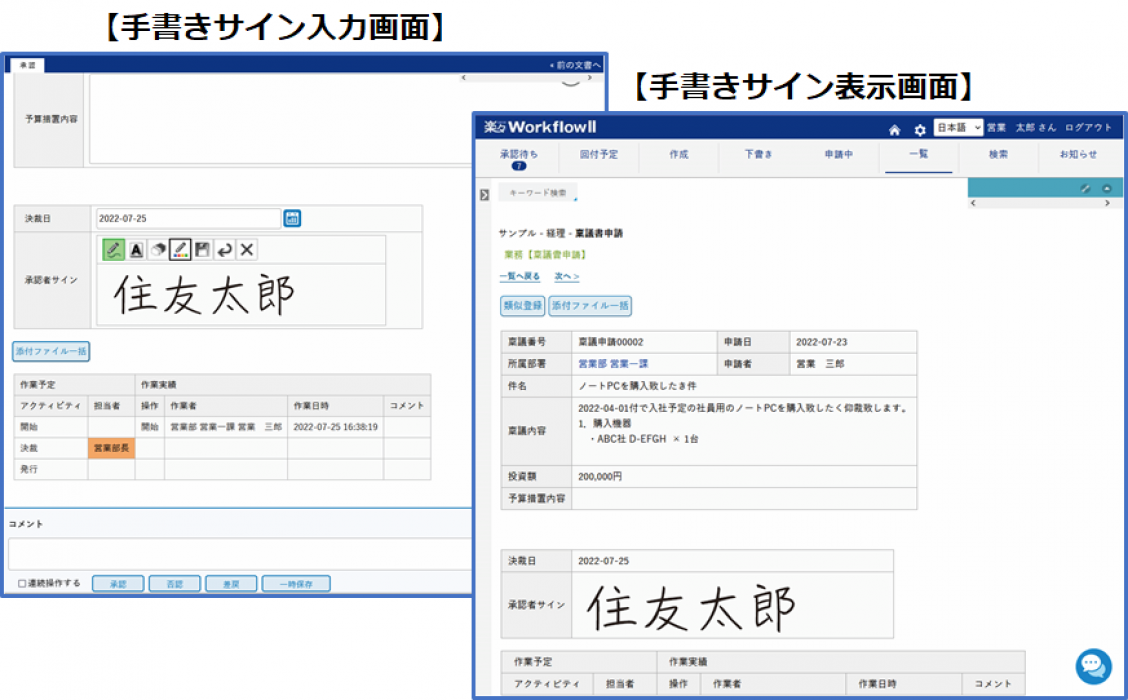Click the collapse up-arrow icon in teal bar

click(1107, 188)
